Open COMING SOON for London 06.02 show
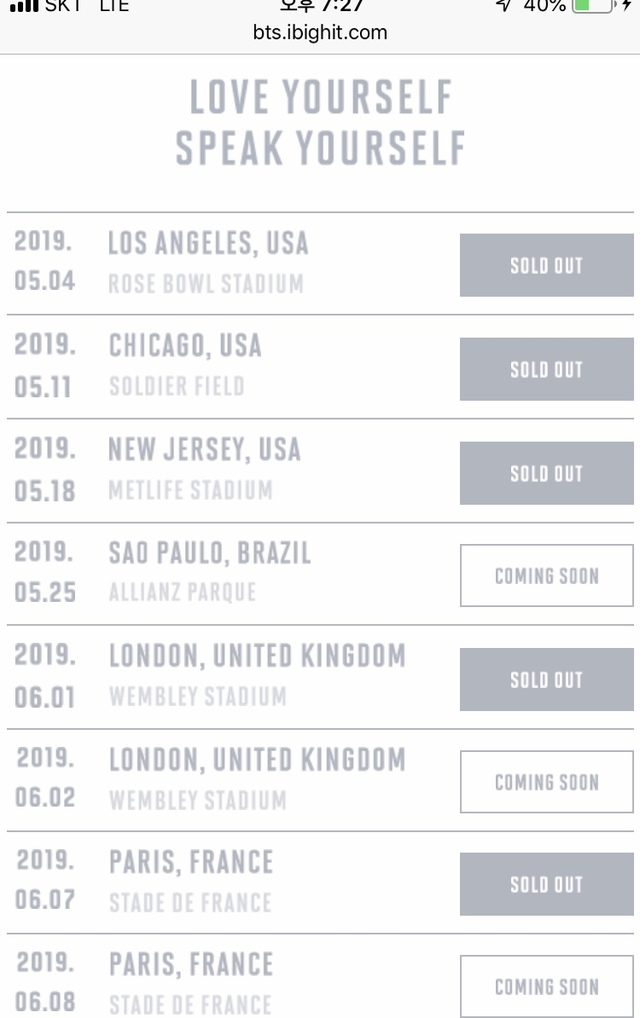This screenshot has height=1018, width=640. tap(546, 782)
